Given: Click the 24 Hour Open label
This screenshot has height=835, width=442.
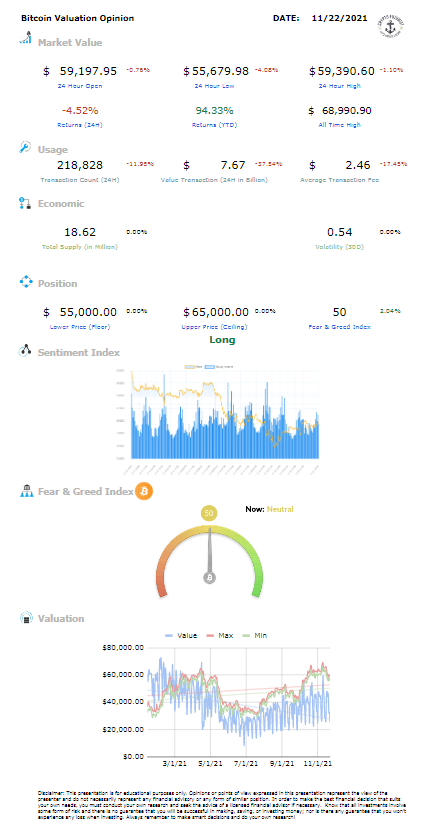Looking at the screenshot, I should pyautogui.click(x=81, y=86).
